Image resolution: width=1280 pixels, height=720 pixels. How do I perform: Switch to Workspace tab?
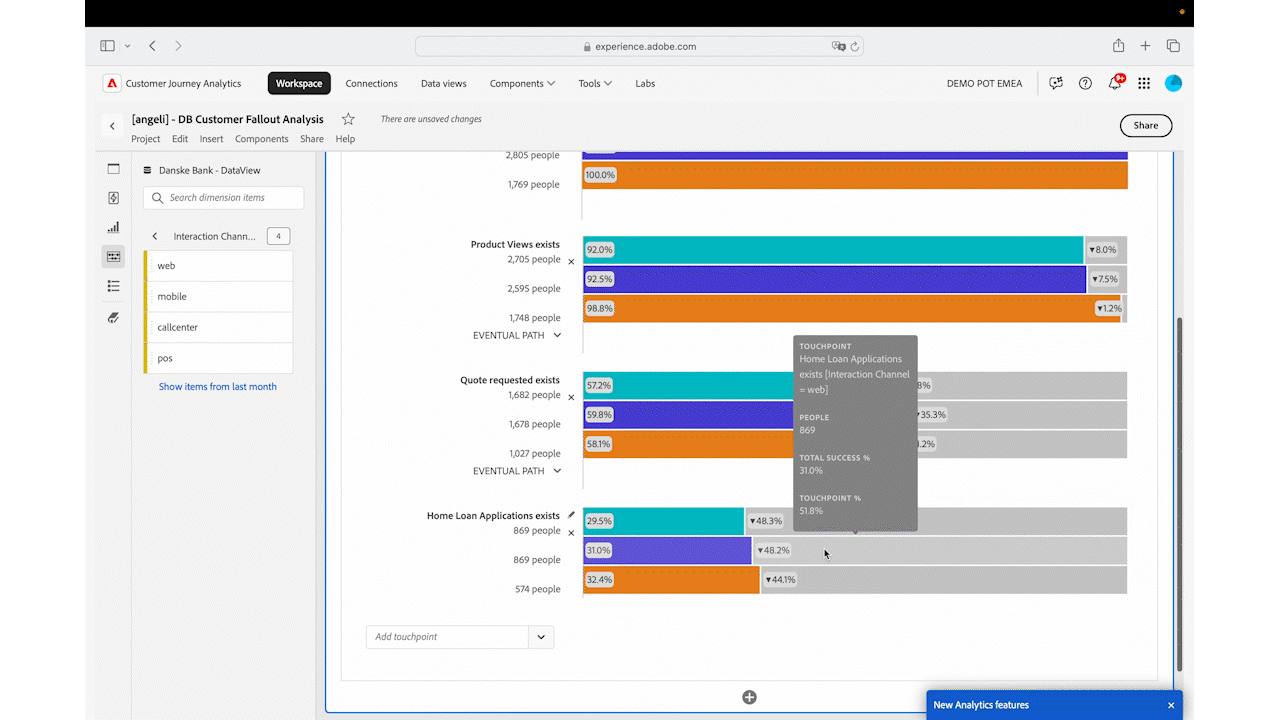pos(299,84)
